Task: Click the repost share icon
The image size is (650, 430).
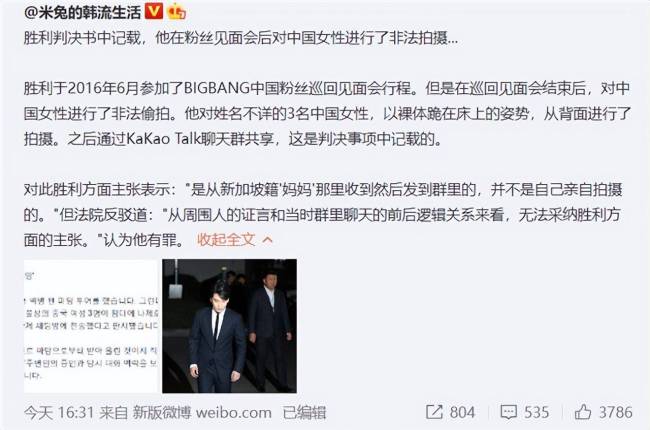Action: coord(434,412)
